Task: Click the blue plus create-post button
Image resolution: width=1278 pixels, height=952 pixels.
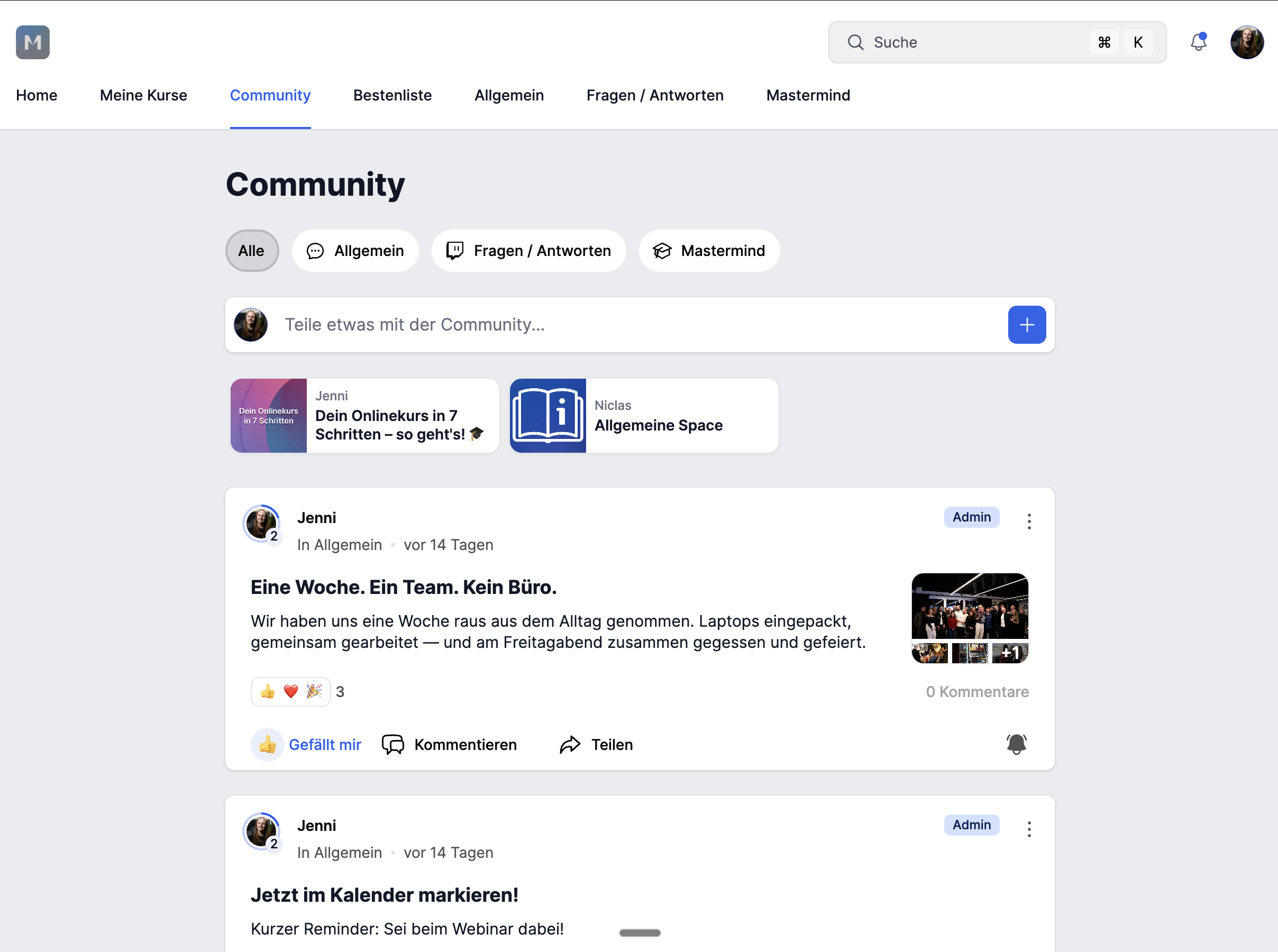Action: pyautogui.click(x=1027, y=324)
